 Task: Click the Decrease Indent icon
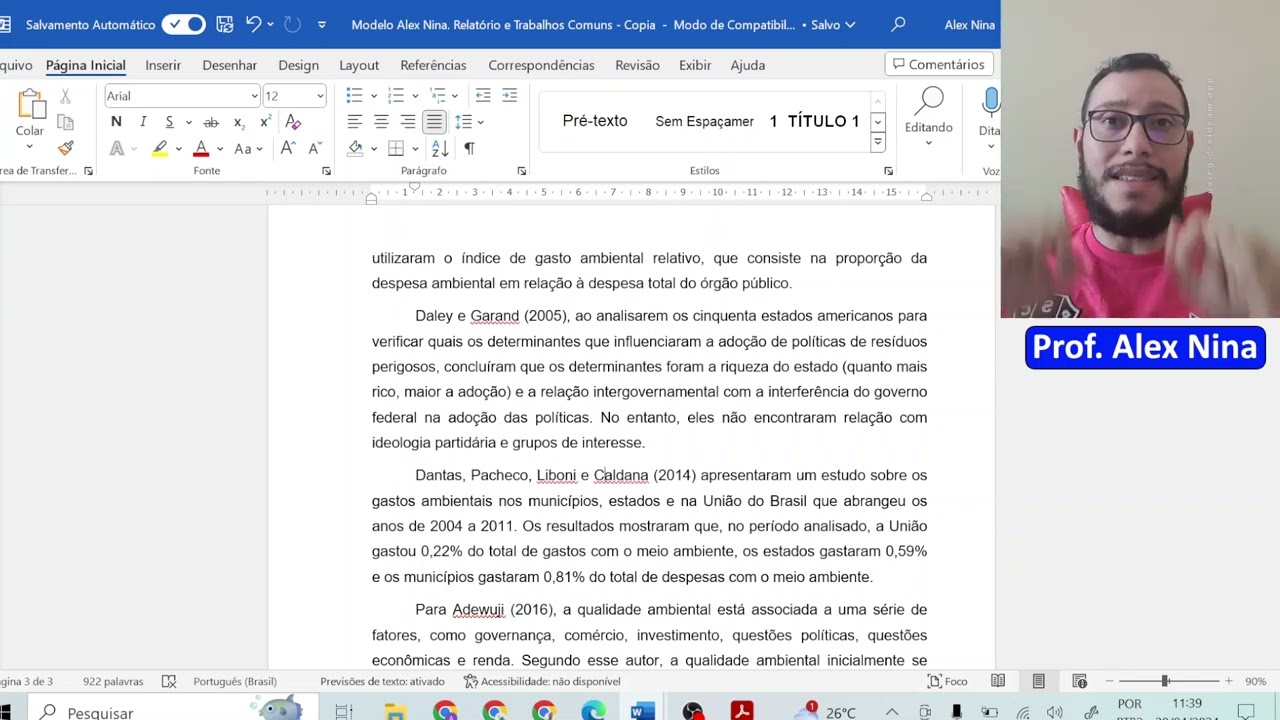coord(483,96)
